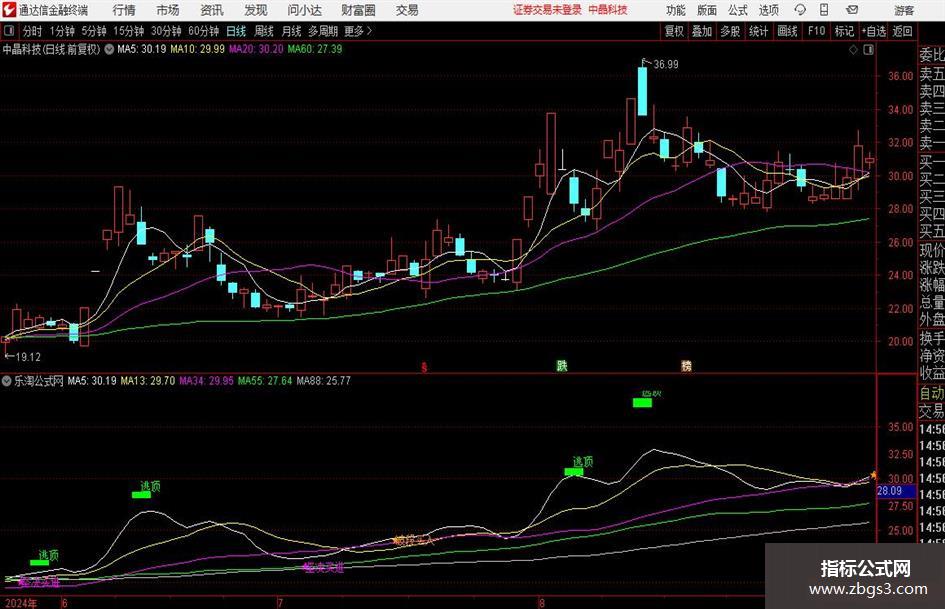Click the 榜 marker below the chart

pos(686,365)
